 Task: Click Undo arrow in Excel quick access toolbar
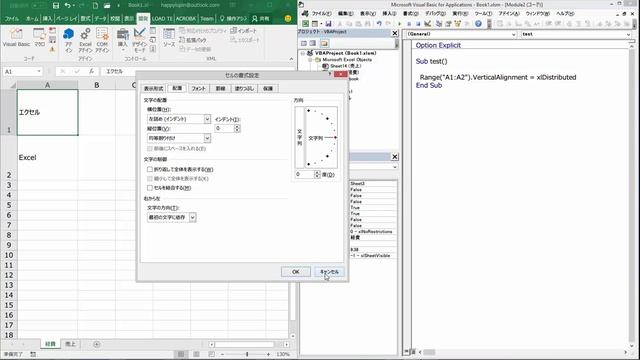pyautogui.click(x=67, y=6)
